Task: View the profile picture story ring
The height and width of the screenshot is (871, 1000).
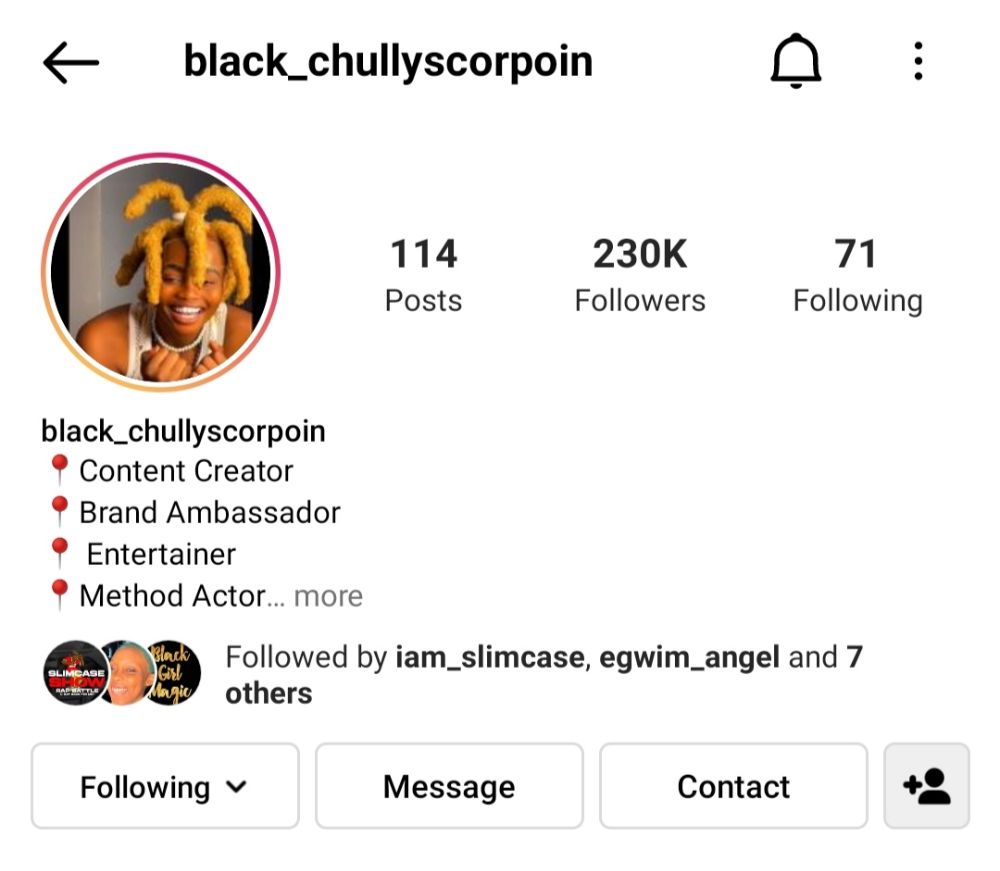Action: click(x=161, y=272)
